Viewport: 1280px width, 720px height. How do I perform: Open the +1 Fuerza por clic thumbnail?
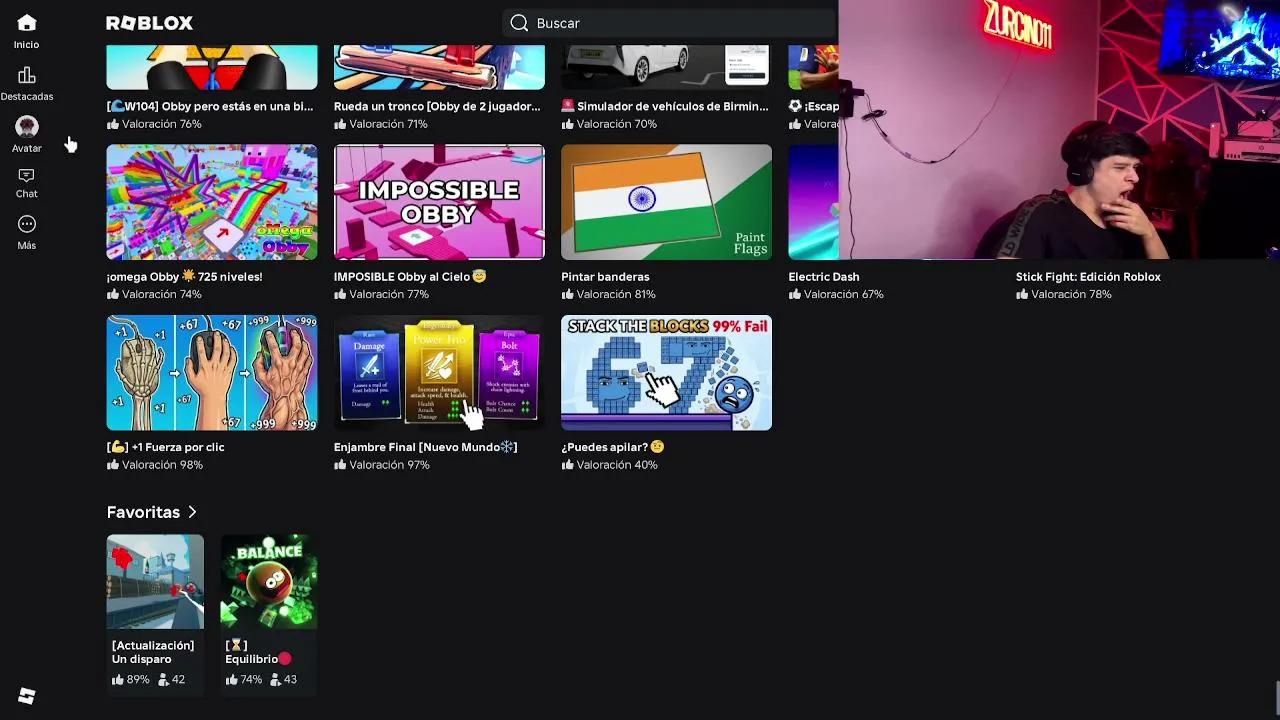pos(212,373)
